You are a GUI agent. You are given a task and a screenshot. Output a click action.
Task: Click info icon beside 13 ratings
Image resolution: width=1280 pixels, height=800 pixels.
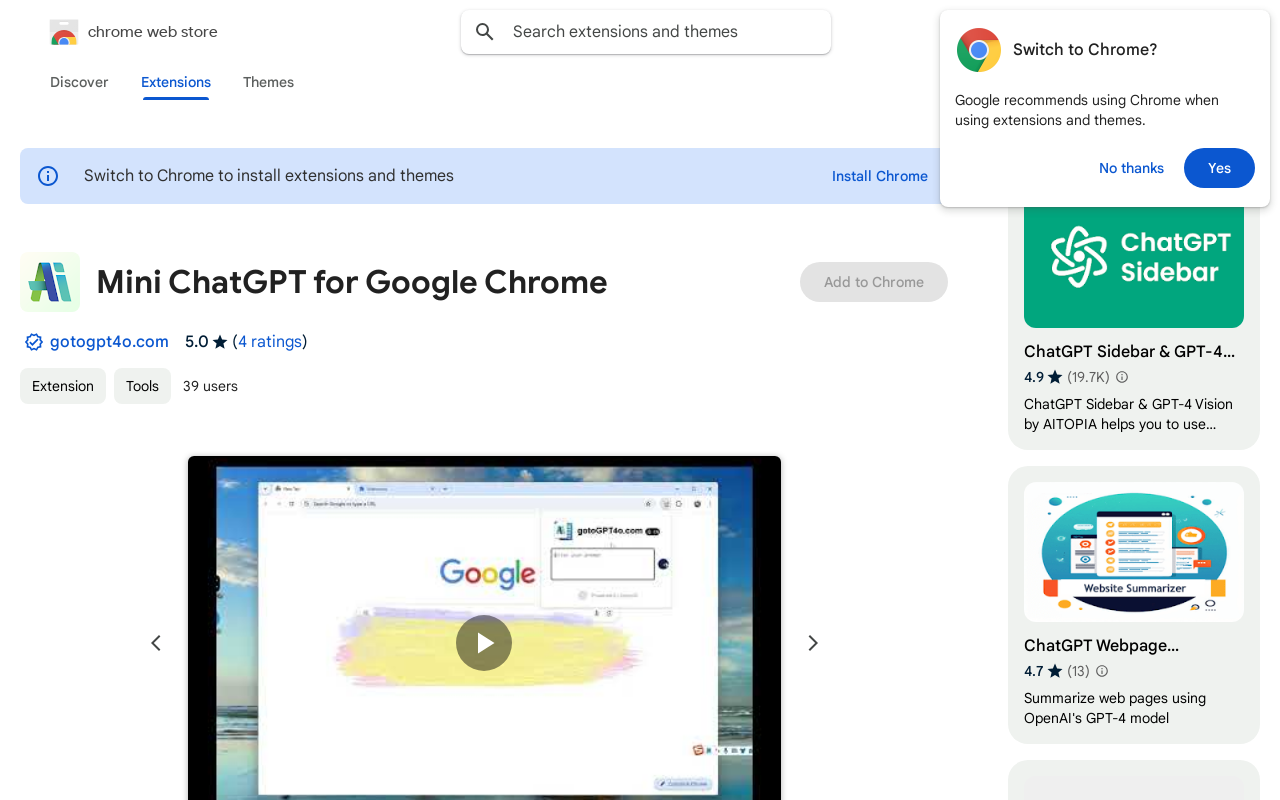tap(1102, 671)
